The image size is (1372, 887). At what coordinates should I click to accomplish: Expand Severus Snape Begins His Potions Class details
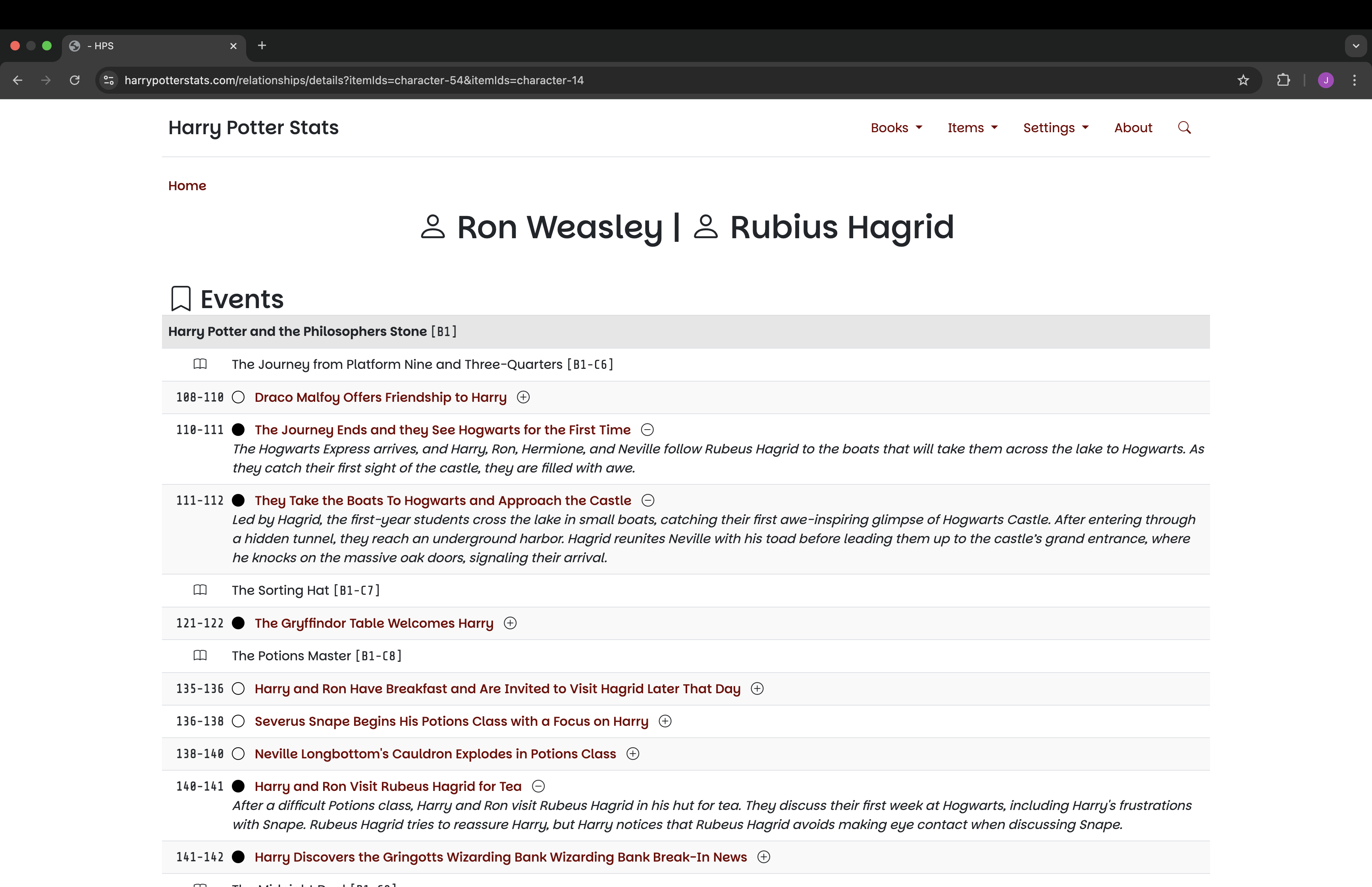tap(665, 721)
